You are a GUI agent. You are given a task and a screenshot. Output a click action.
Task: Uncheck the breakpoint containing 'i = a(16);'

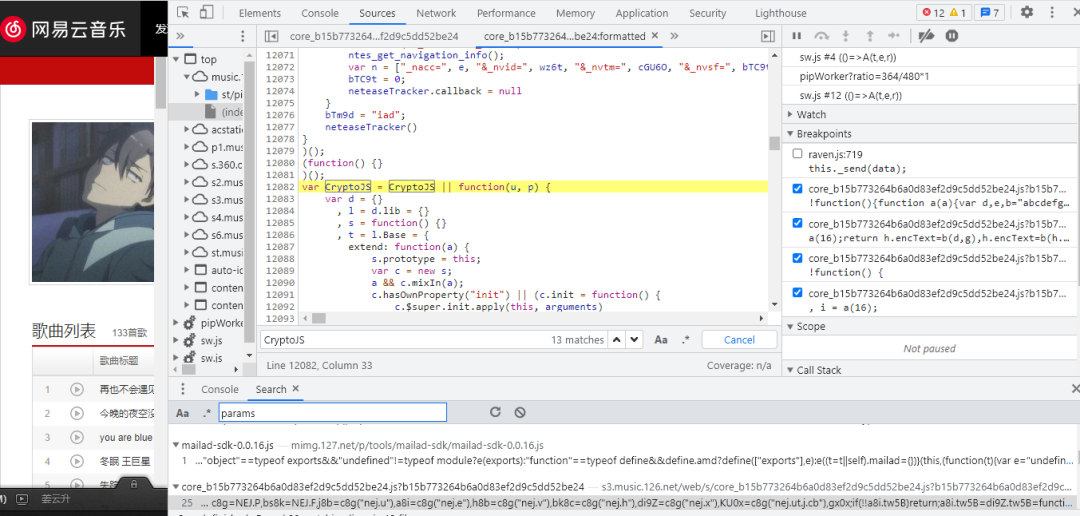[797, 293]
